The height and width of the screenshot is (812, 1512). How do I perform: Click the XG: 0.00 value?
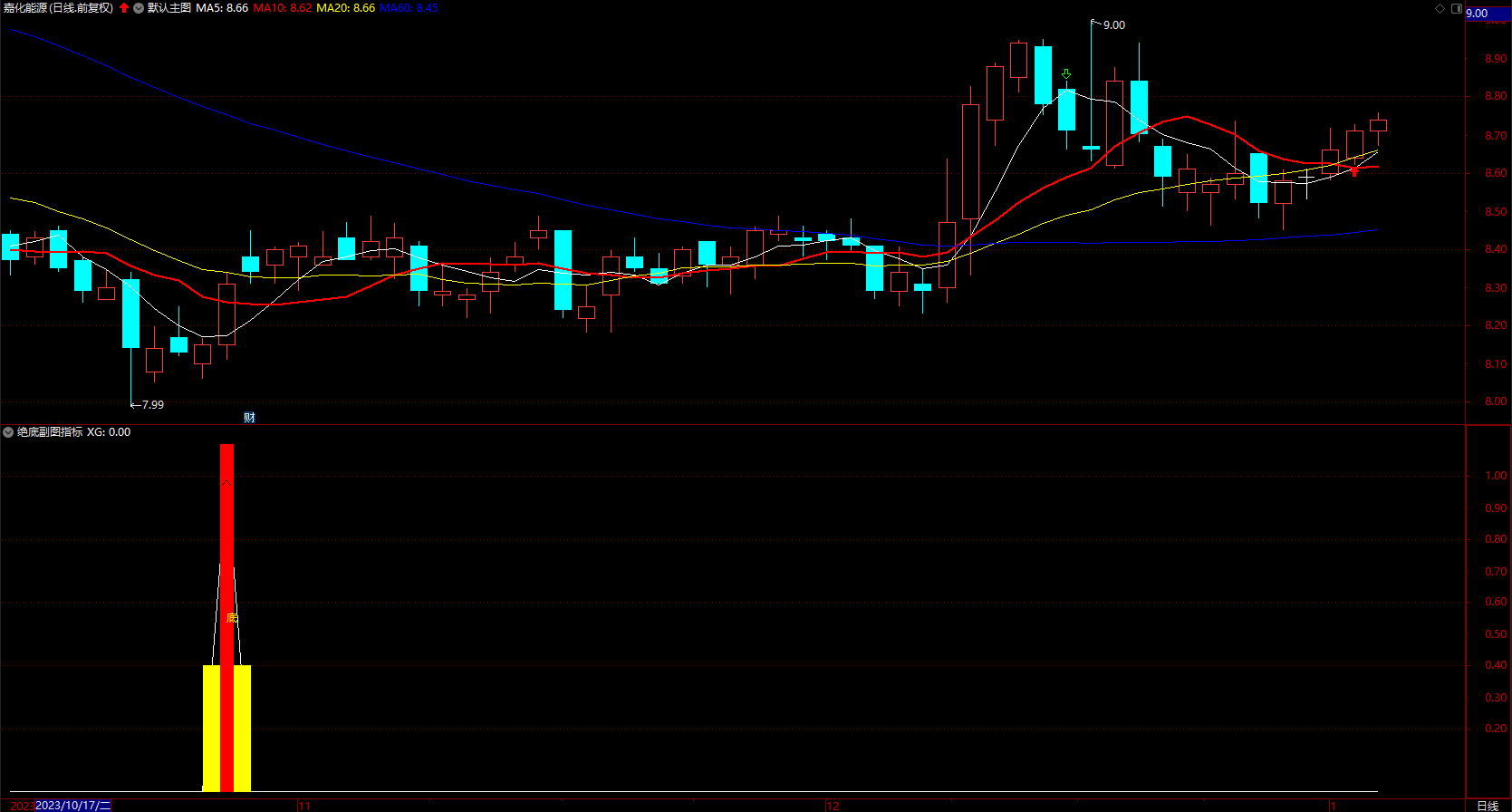(109, 432)
